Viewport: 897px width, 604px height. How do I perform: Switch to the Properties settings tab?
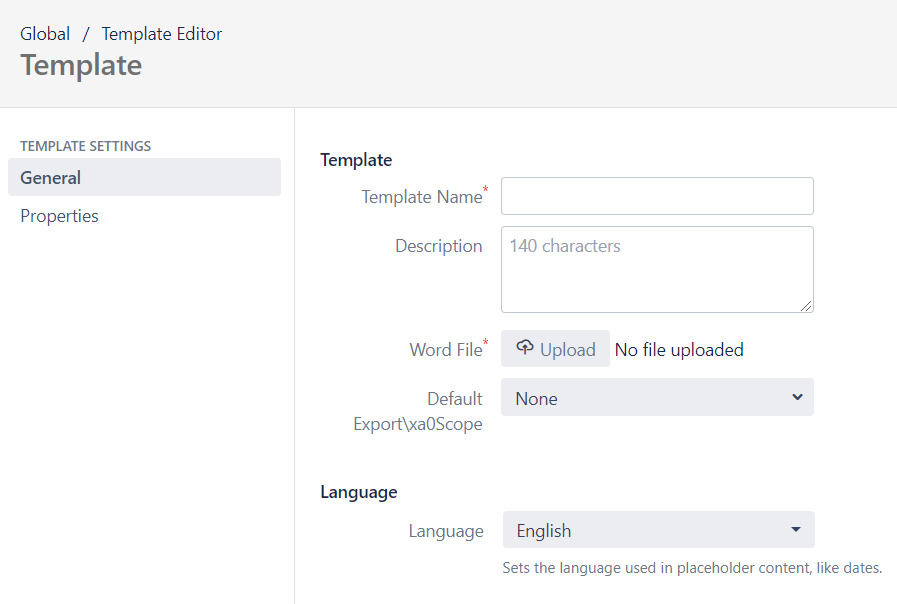click(60, 216)
